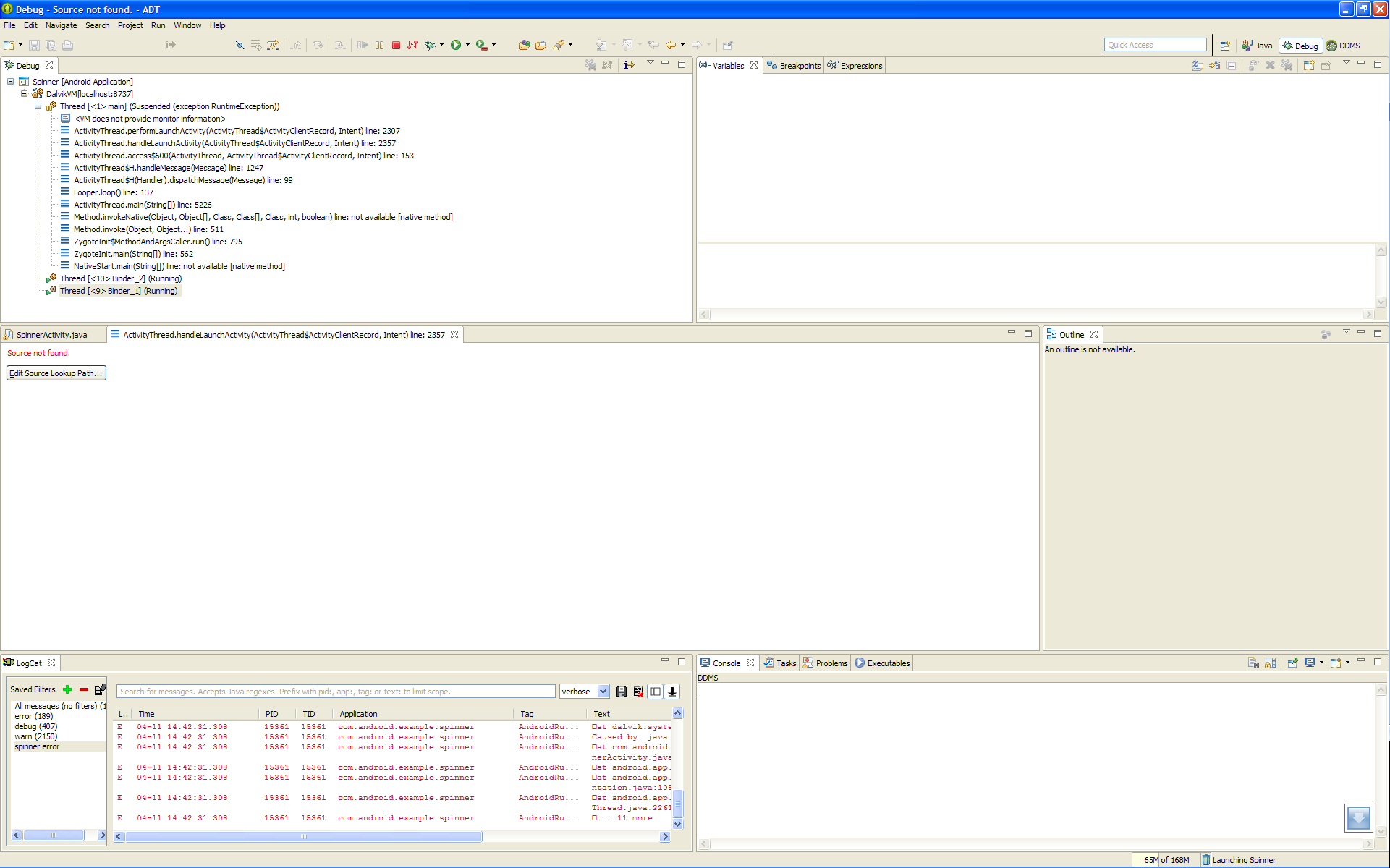Toggle Console scroll lock icon
The image size is (1390, 868).
coord(1271,663)
